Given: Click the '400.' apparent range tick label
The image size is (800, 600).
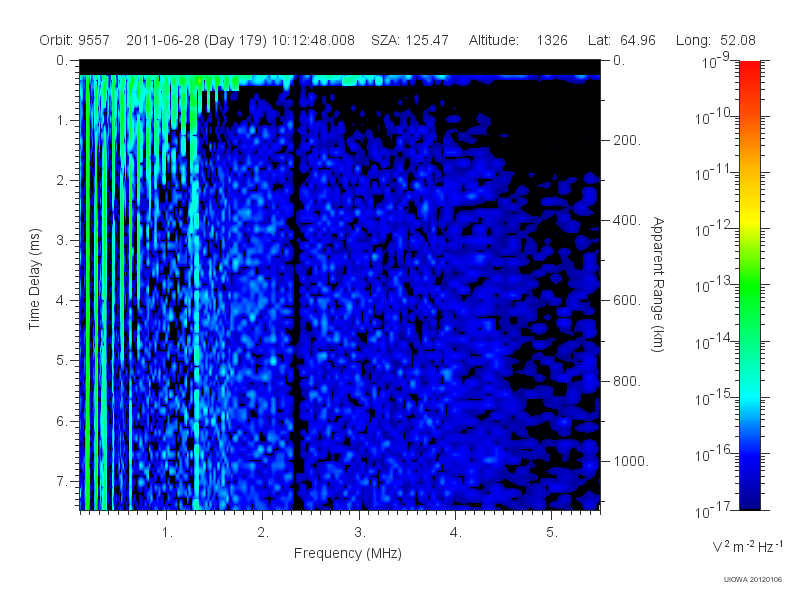Looking at the screenshot, I should [627, 220].
